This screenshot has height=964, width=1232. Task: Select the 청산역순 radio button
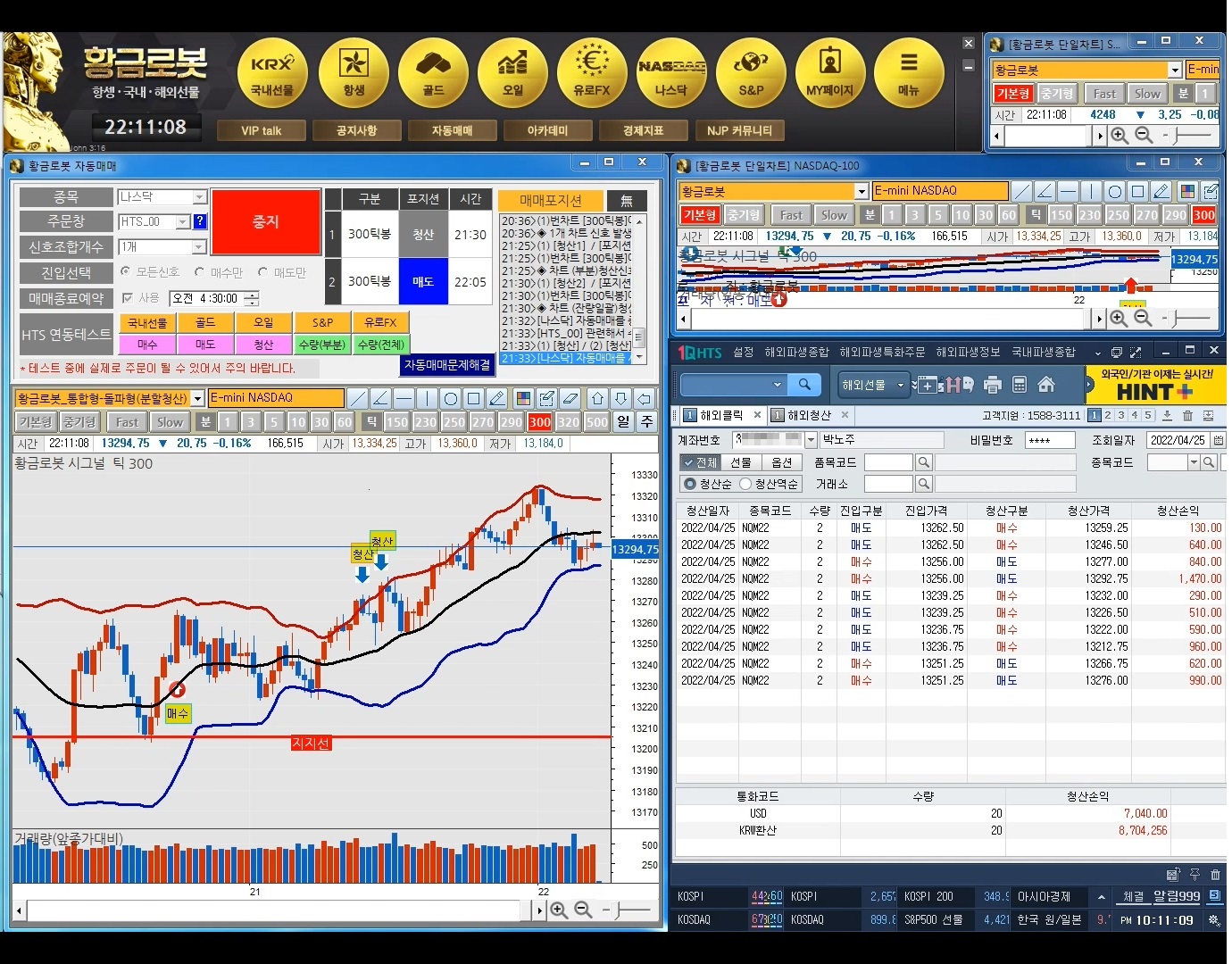coord(745,484)
